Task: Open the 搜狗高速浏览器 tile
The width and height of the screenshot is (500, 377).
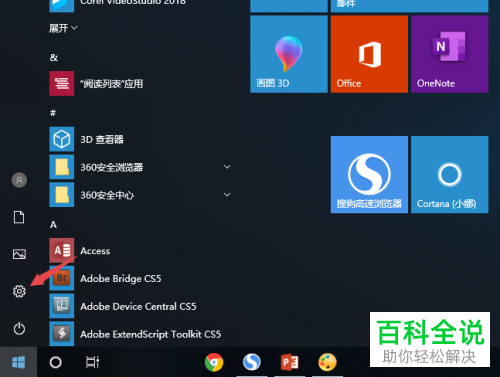Action: click(x=369, y=174)
